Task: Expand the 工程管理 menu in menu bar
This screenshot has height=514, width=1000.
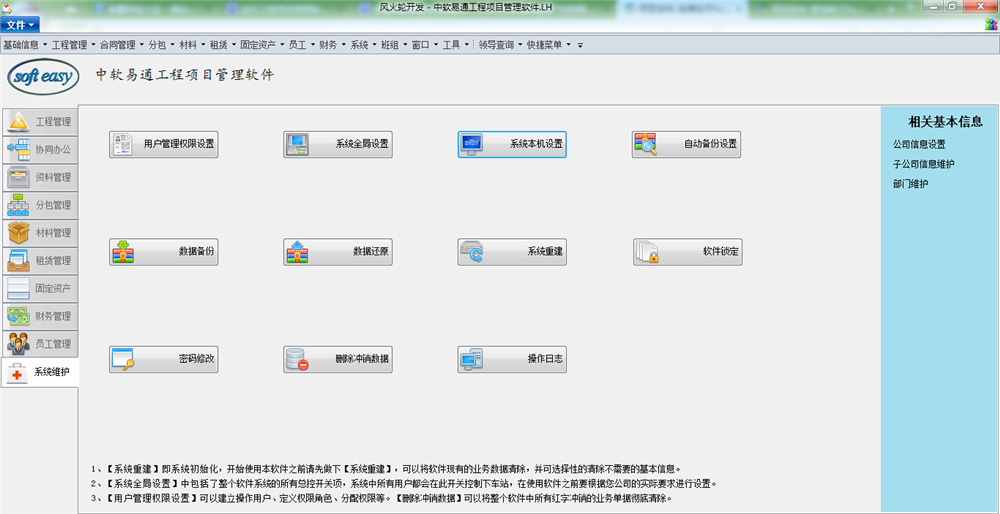Action: coord(74,45)
